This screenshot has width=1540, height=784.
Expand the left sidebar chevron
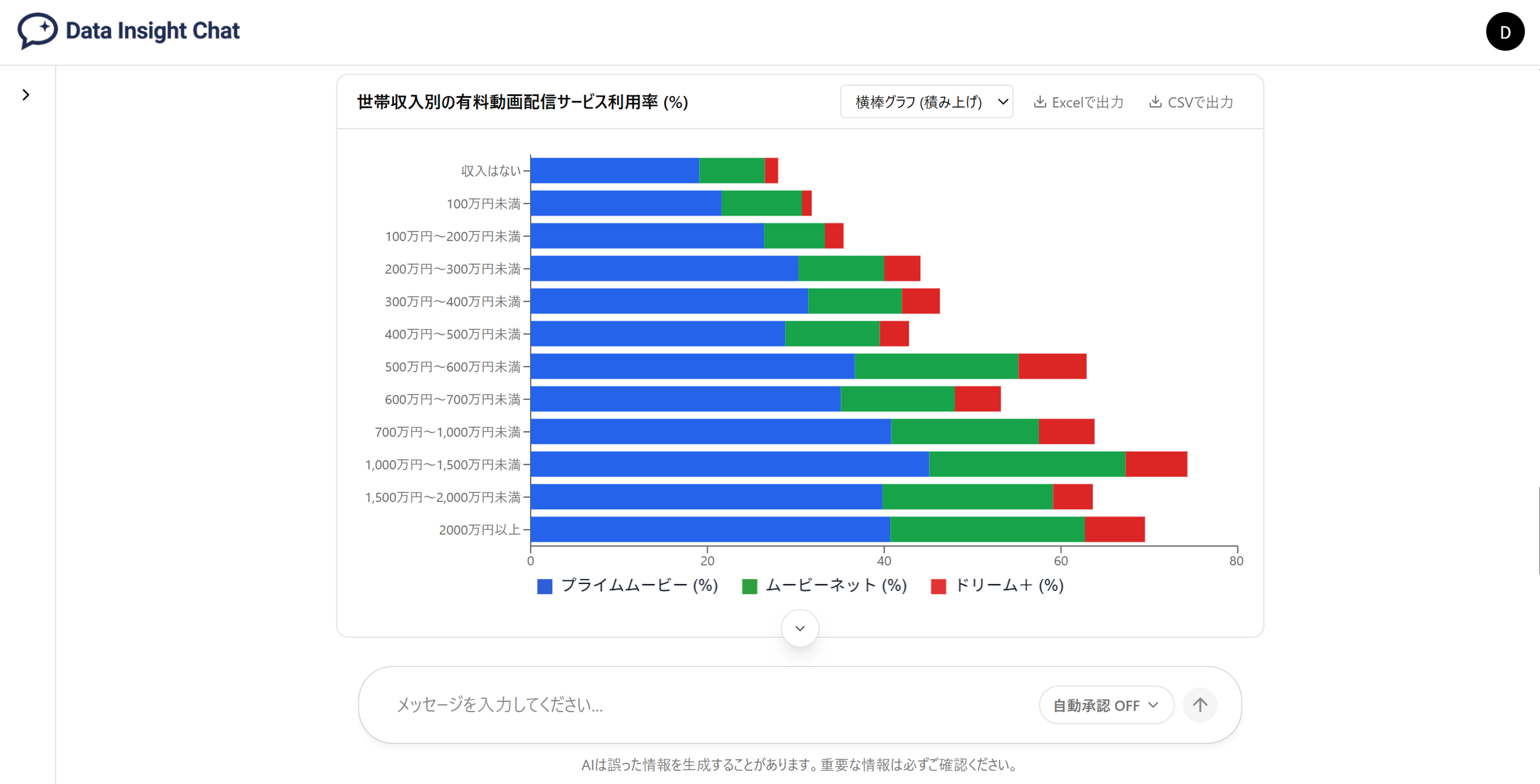click(x=26, y=95)
